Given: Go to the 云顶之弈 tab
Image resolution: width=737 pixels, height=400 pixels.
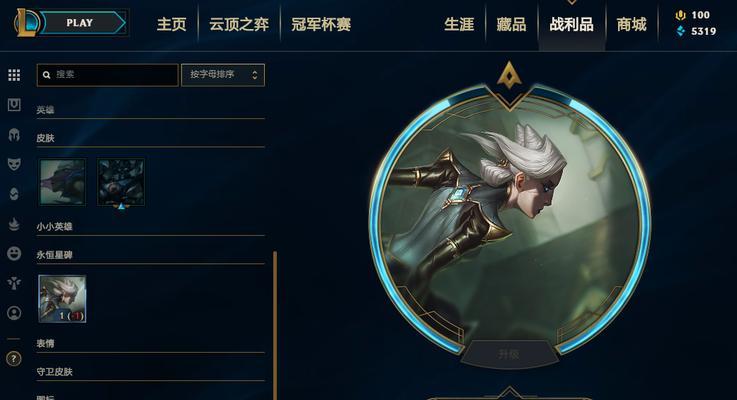Looking at the screenshot, I should (x=239, y=24).
